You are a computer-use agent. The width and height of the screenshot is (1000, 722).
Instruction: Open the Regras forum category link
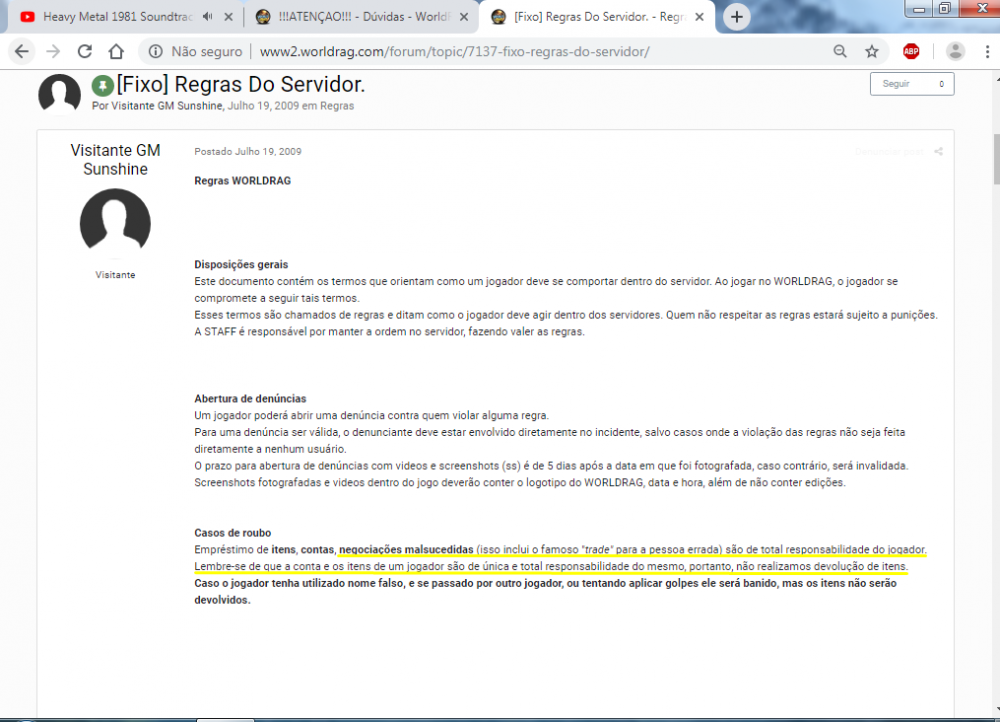click(x=337, y=106)
